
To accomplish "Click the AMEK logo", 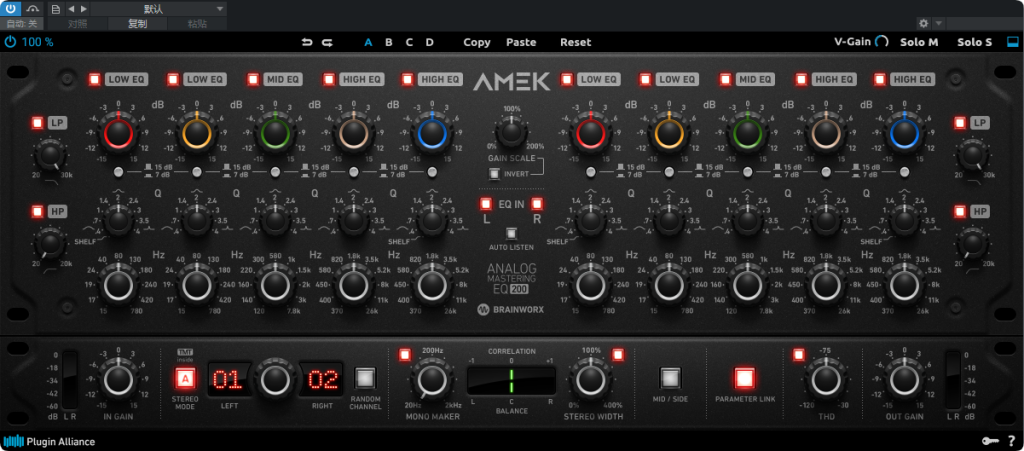I will tap(511, 82).
